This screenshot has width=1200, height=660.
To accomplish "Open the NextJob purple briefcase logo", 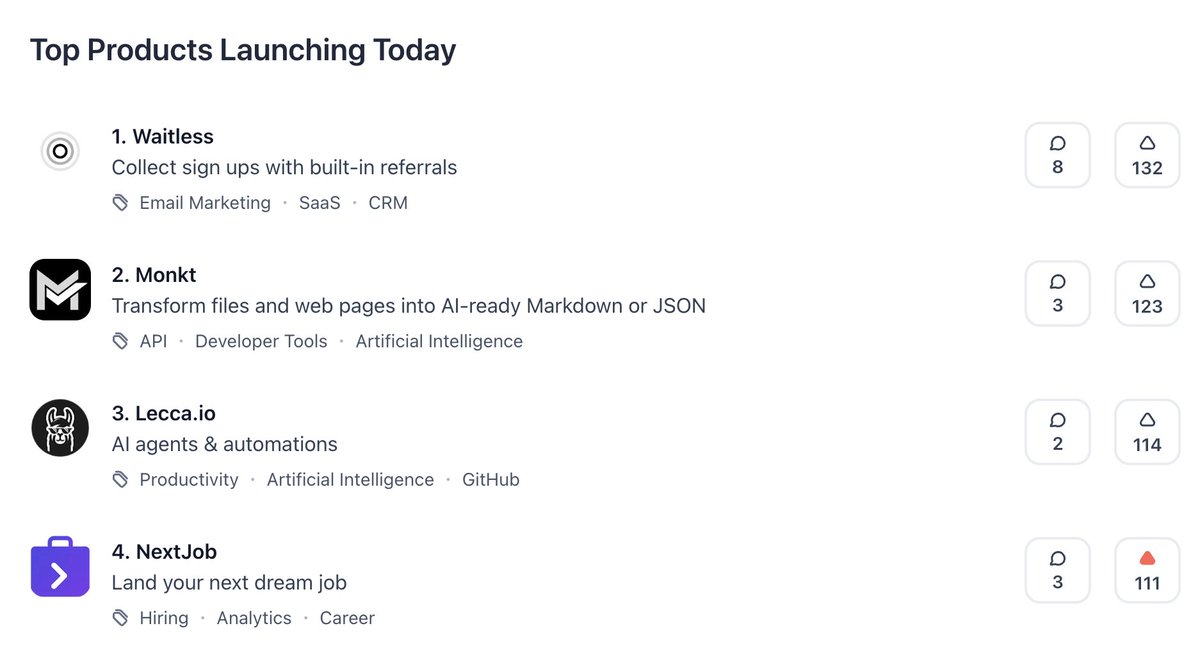I will tap(60, 566).
